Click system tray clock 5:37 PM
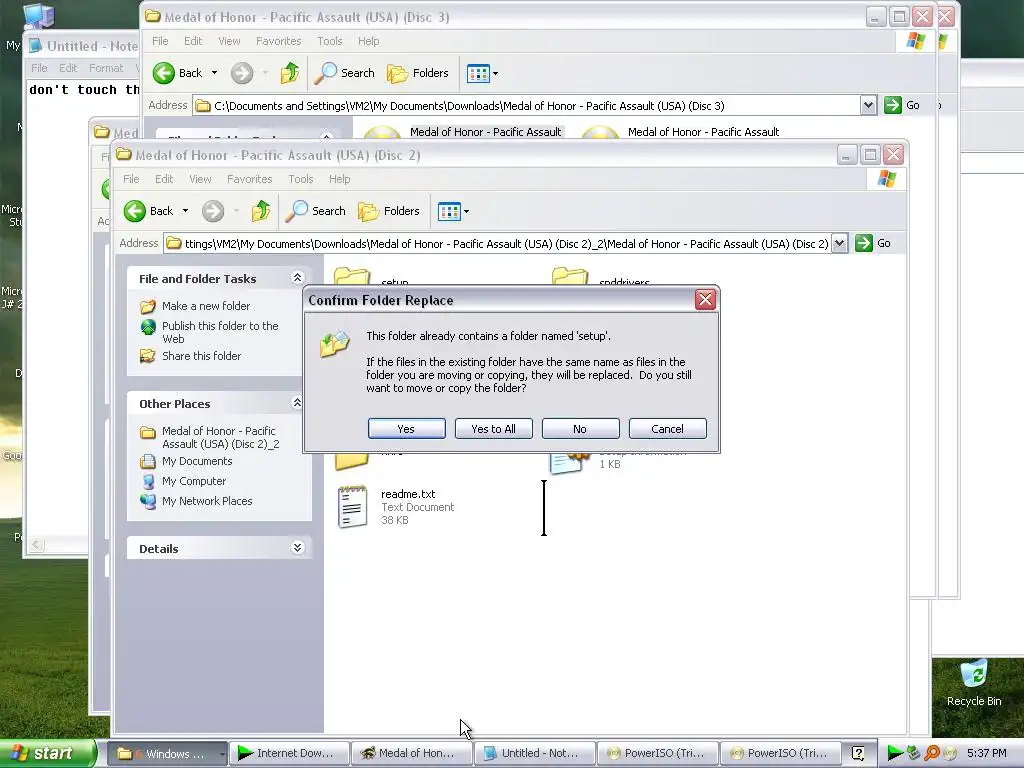The width and height of the screenshot is (1024, 768). pyautogui.click(x=987, y=753)
